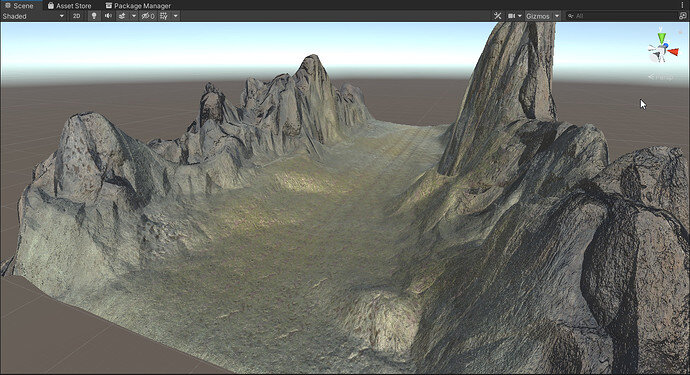Click the scene camera settings icon
The height and width of the screenshot is (375, 690).
coord(511,16)
